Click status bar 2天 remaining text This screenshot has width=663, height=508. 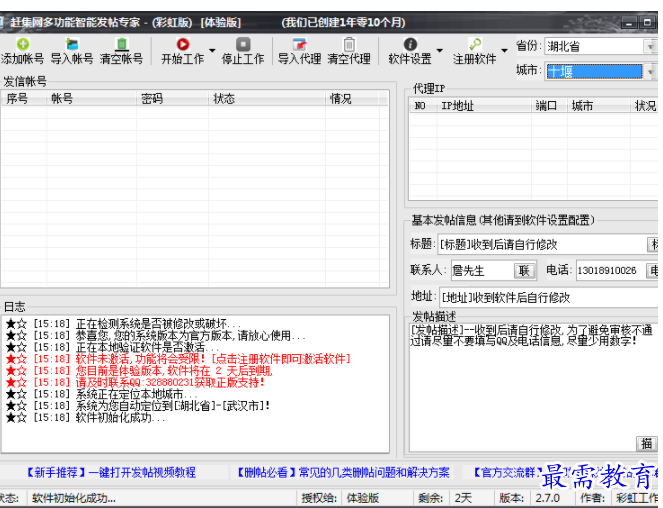pos(463,498)
